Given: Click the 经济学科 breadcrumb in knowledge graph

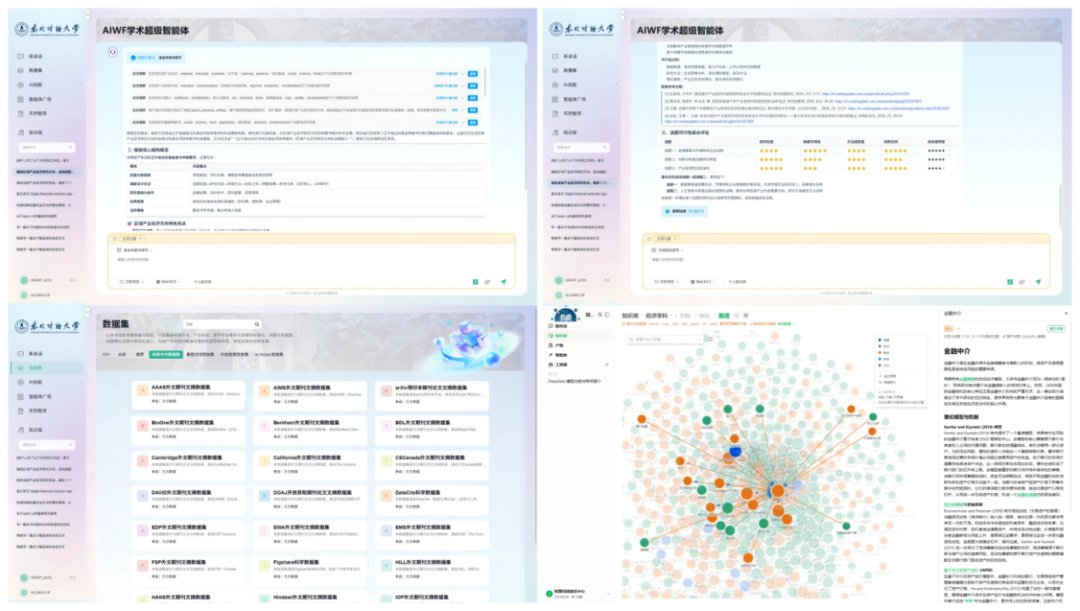Looking at the screenshot, I should 656,315.
